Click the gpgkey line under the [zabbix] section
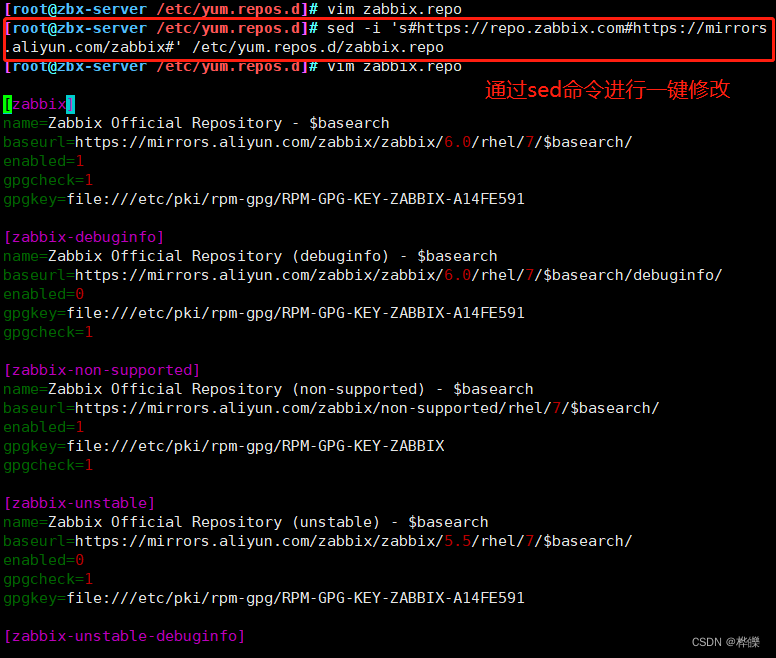 pos(264,199)
